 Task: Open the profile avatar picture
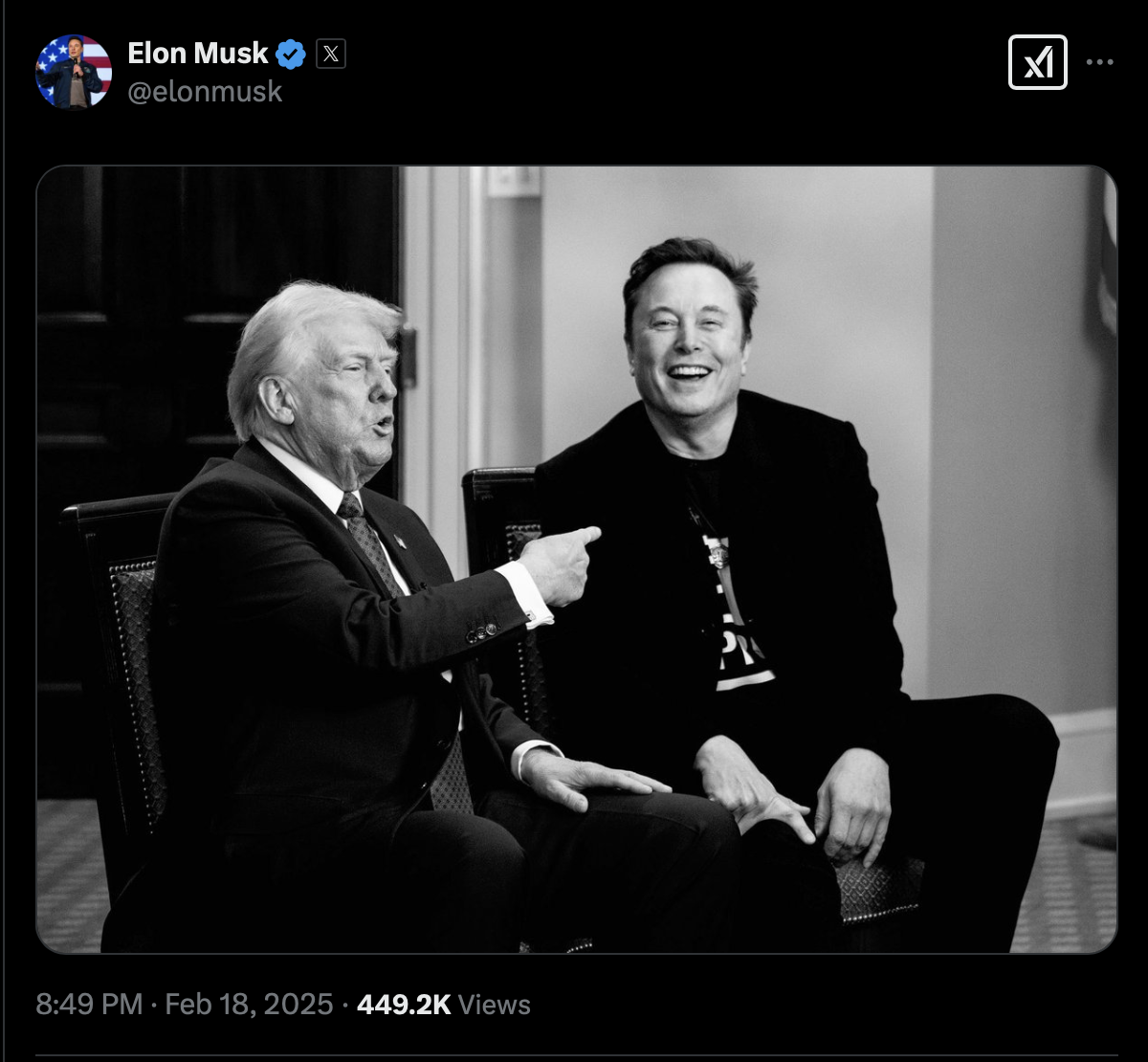point(74,71)
